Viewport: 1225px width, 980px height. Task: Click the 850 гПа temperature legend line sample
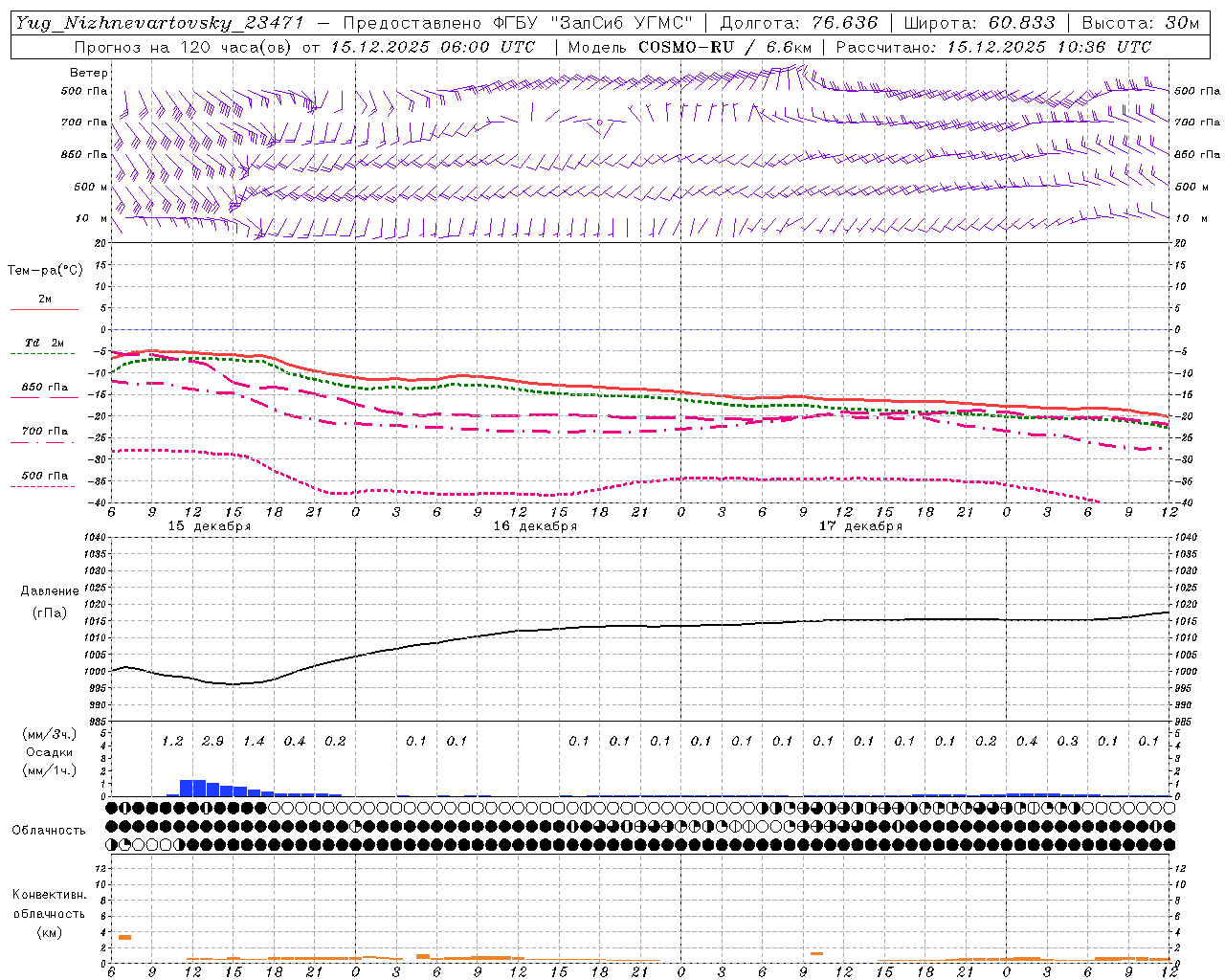44,397
